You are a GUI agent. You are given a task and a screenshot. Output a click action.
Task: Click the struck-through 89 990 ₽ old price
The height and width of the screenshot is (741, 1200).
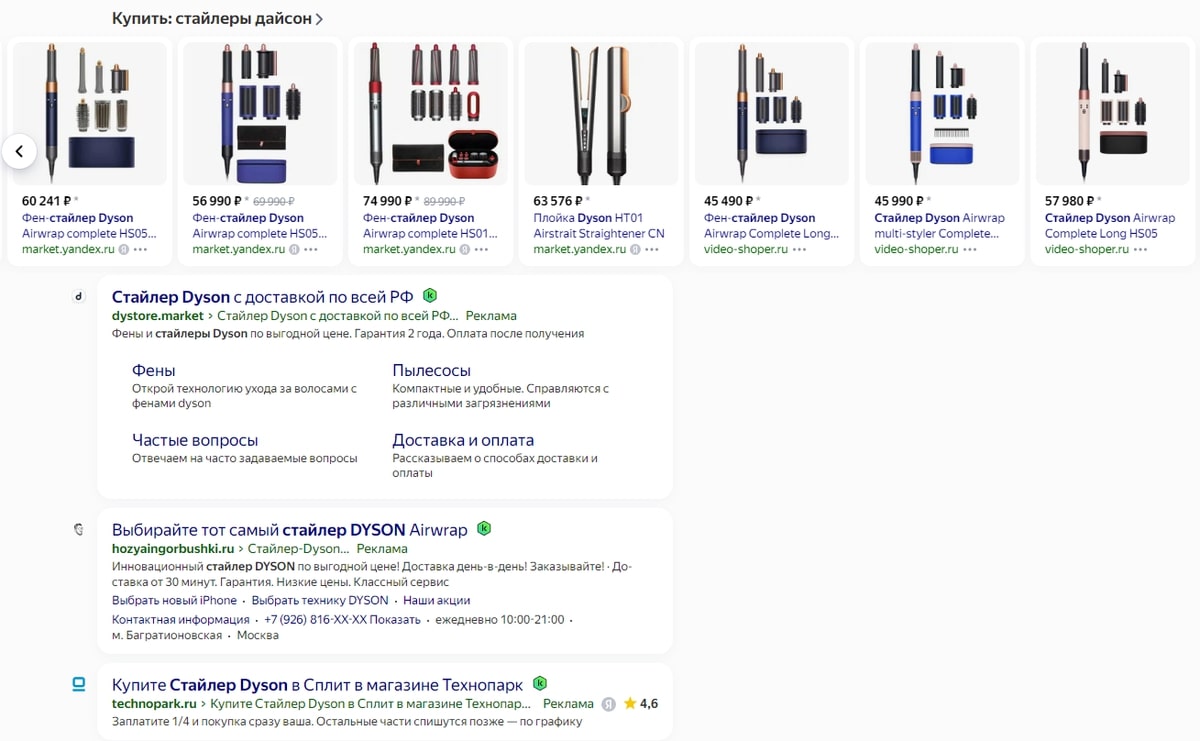tap(445, 201)
